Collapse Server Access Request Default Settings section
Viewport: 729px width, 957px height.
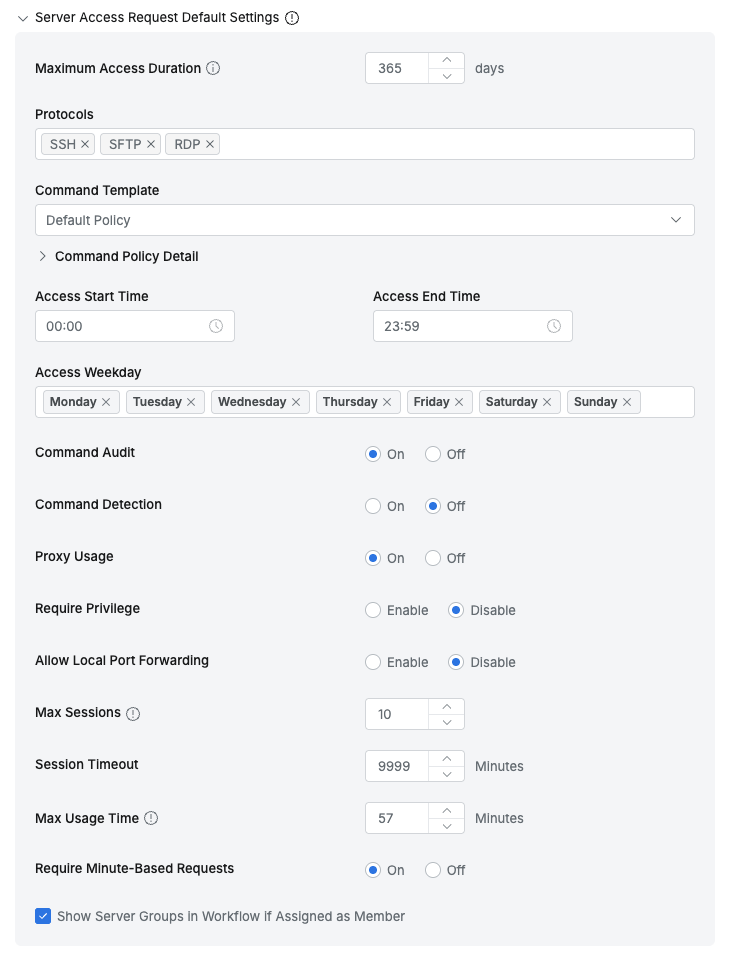[x=23, y=18]
